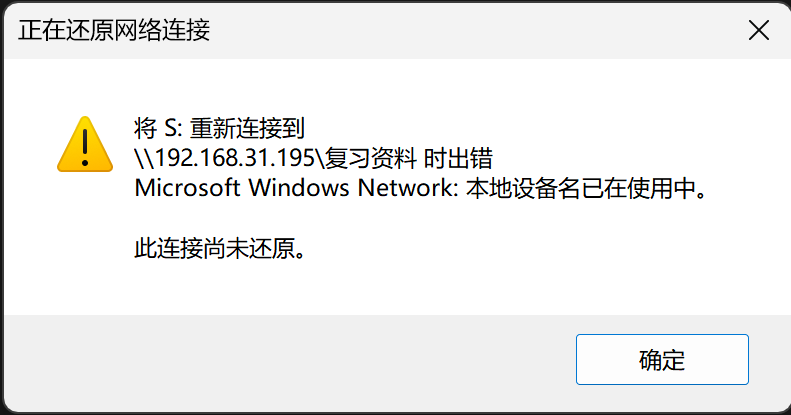Viewport: 791px width, 415px height.
Task: Click the 复习资料 share name
Action: (371, 158)
